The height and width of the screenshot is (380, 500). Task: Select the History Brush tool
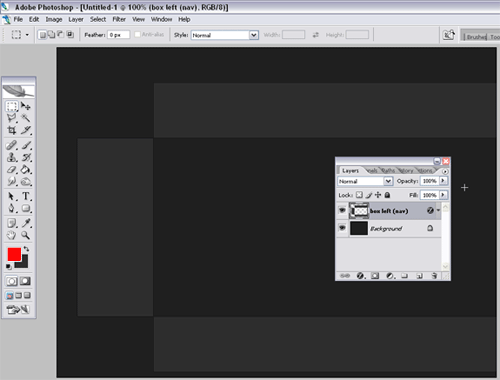[26, 157]
